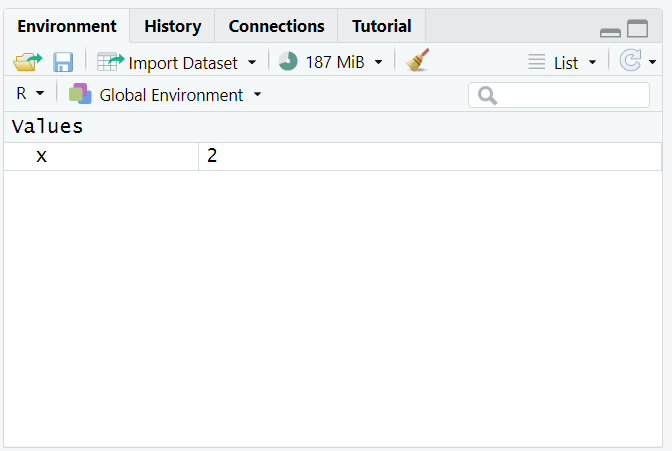Open the Connections tab
The image size is (672, 451).
(276, 26)
